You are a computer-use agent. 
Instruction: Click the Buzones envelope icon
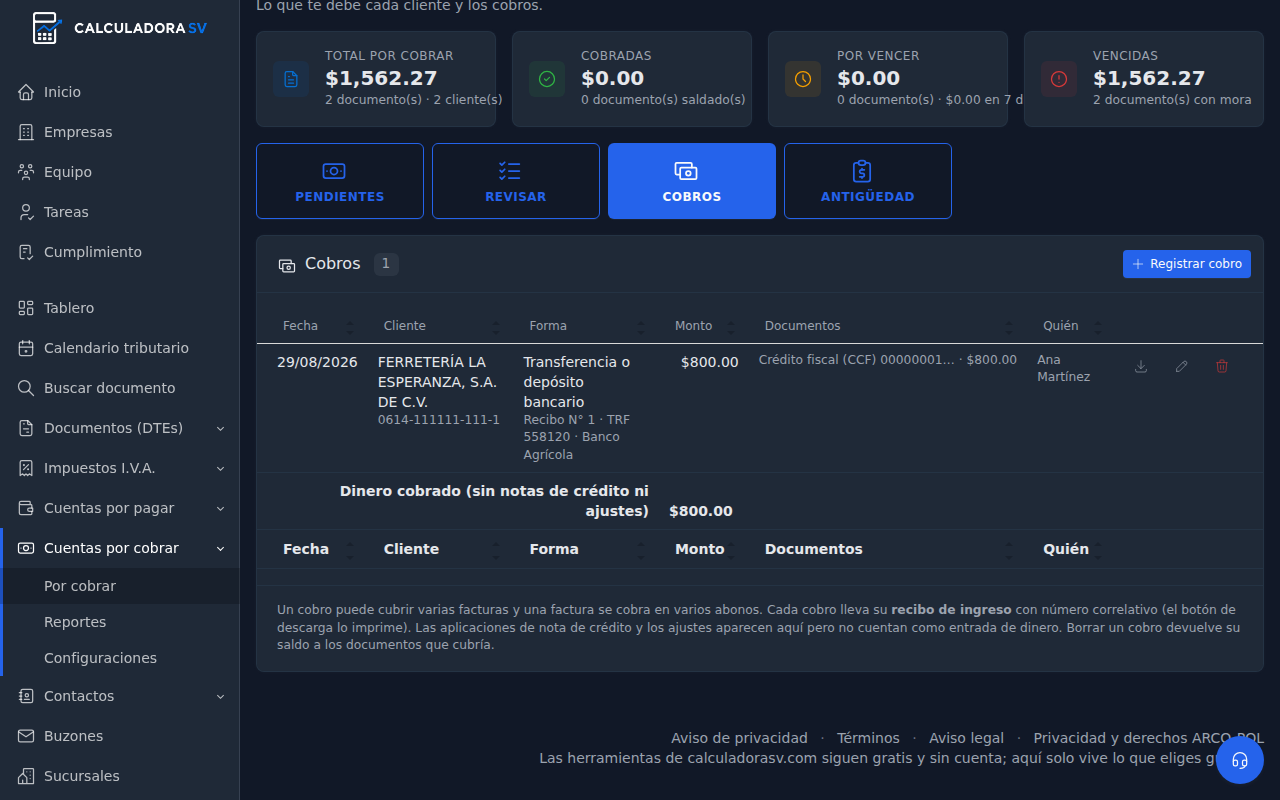click(x=26, y=736)
